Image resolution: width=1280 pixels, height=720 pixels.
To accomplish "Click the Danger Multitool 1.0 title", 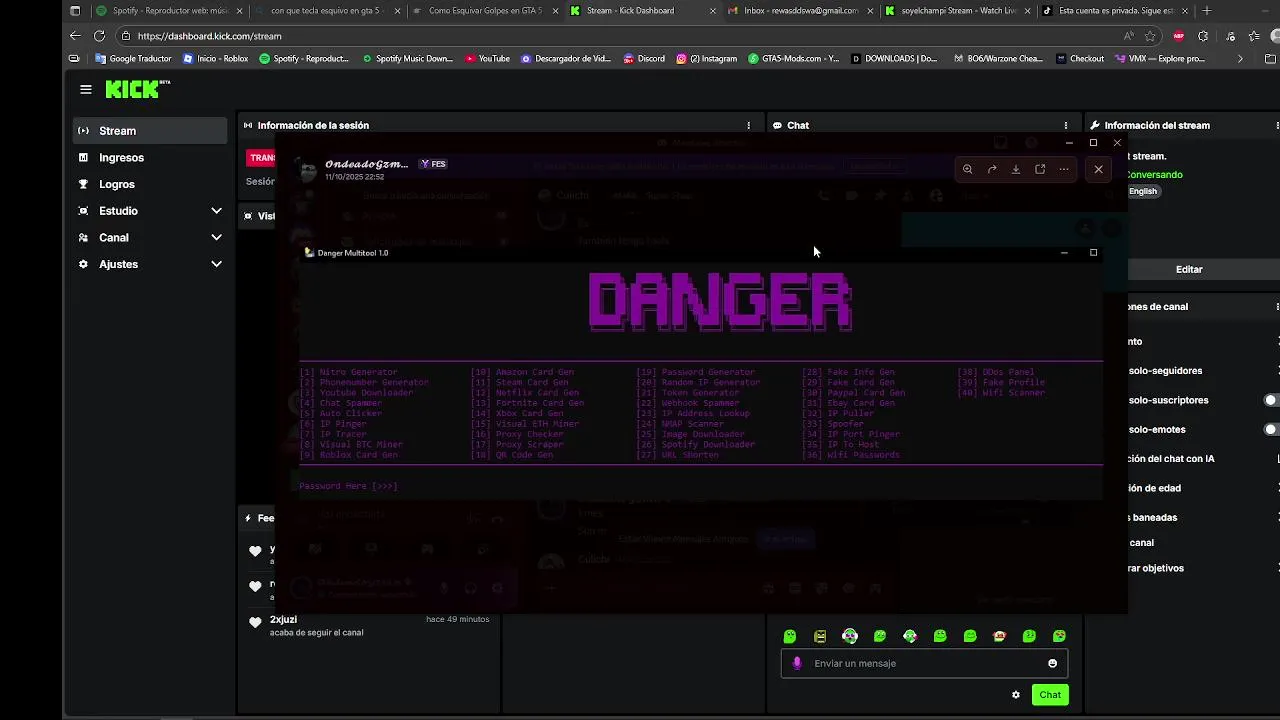I will point(353,253).
